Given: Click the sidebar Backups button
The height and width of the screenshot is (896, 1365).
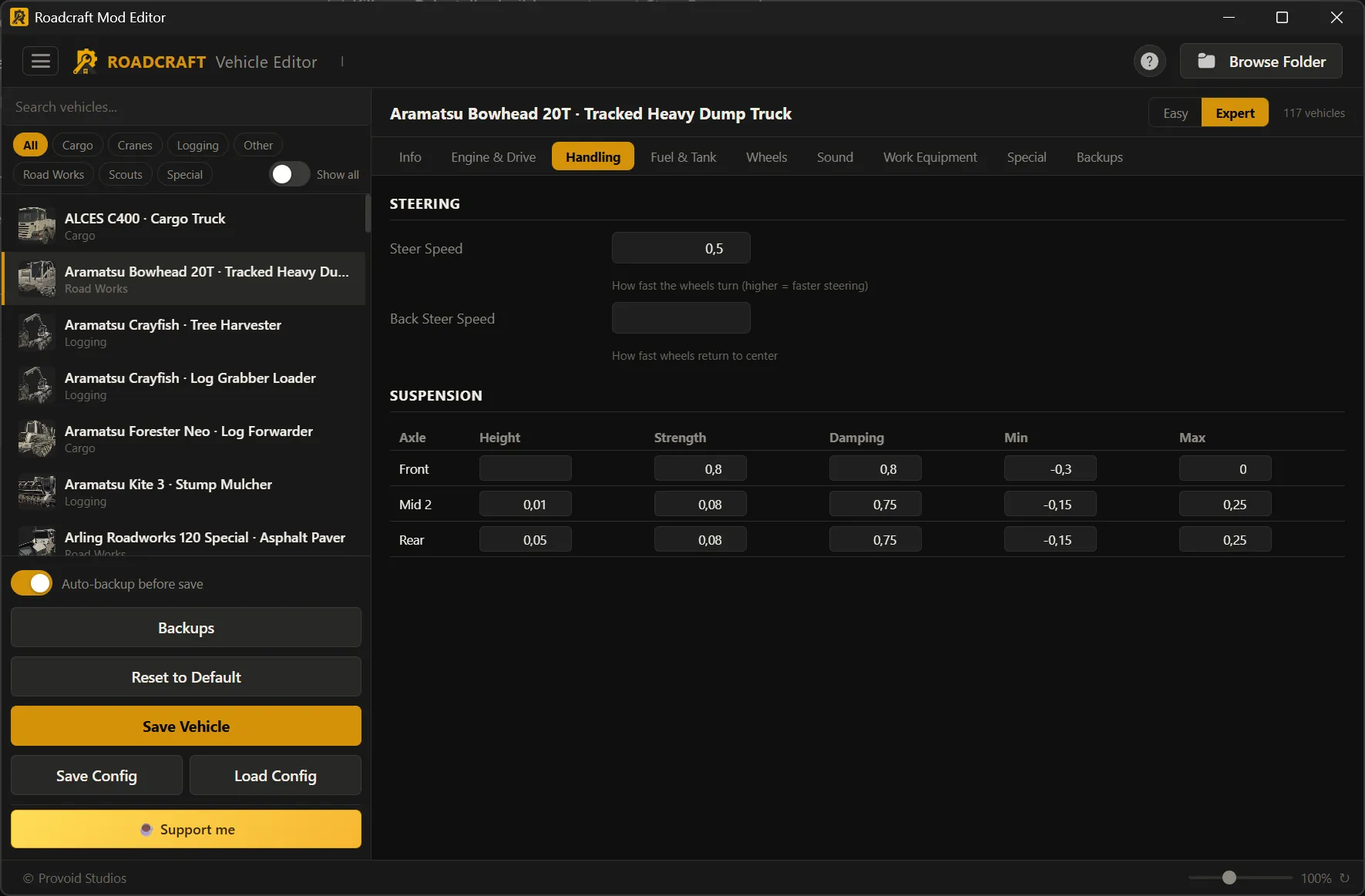Looking at the screenshot, I should pyautogui.click(x=186, y=627).
